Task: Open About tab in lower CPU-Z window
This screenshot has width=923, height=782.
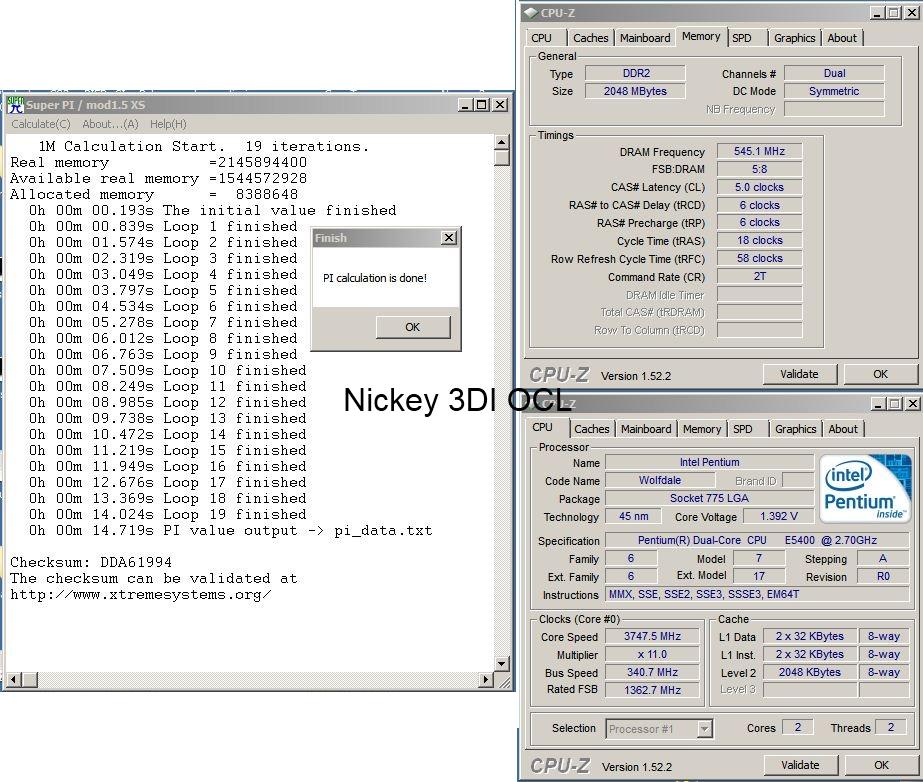Action: (843, 429)
